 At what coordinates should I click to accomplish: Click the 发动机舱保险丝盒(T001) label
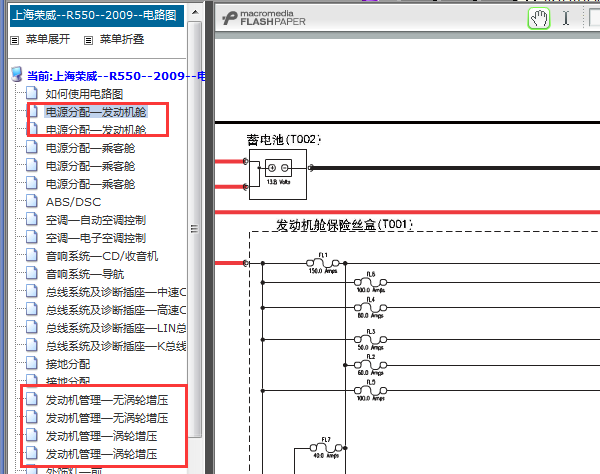[344, 225]
